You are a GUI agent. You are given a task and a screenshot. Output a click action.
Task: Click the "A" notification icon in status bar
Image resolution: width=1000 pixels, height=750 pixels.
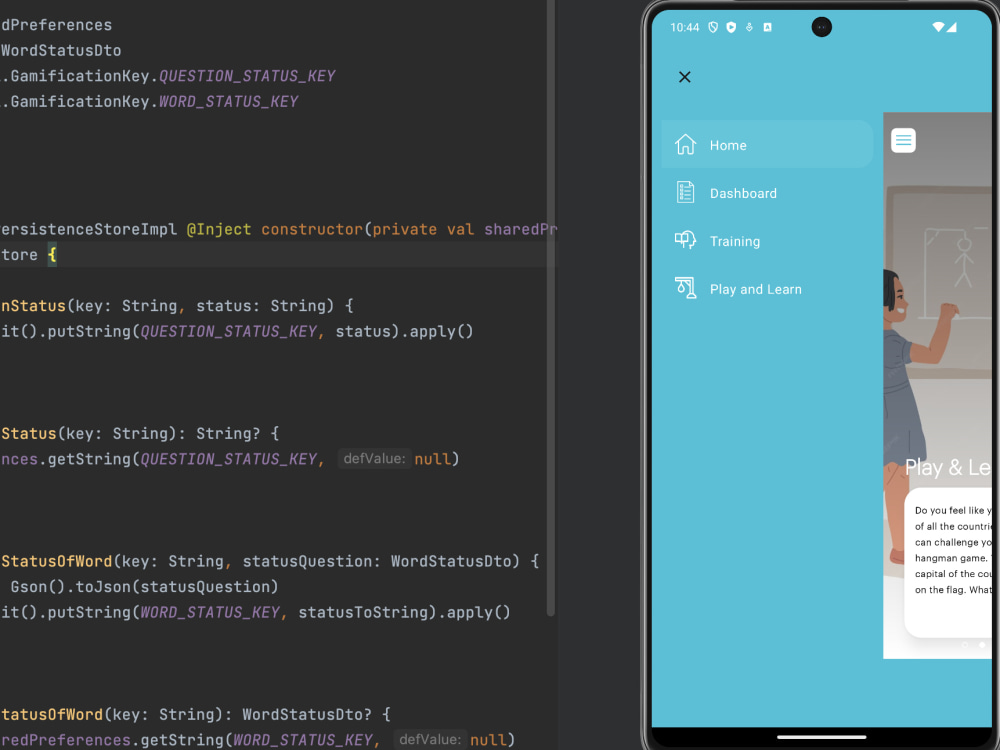[x=767, y=27]
